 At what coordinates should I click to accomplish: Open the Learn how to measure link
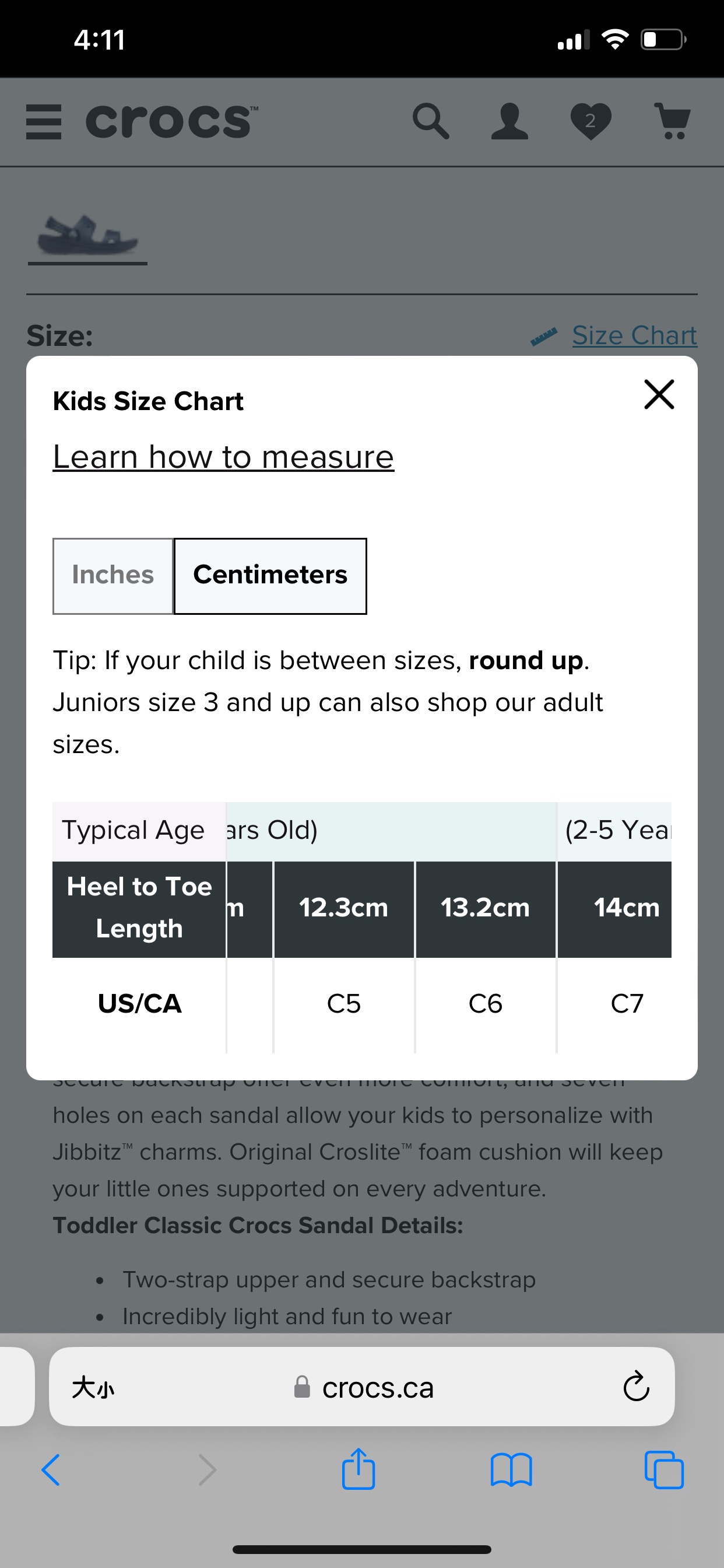click(223, 457)
